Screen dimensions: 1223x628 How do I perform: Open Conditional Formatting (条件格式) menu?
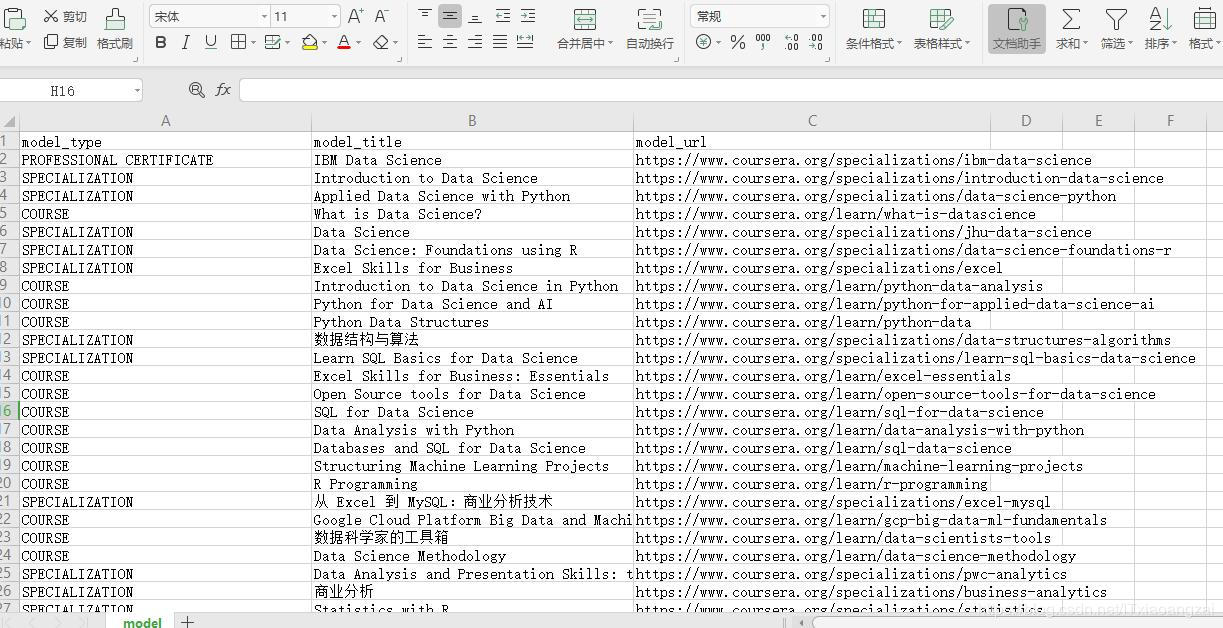[874, 29]
